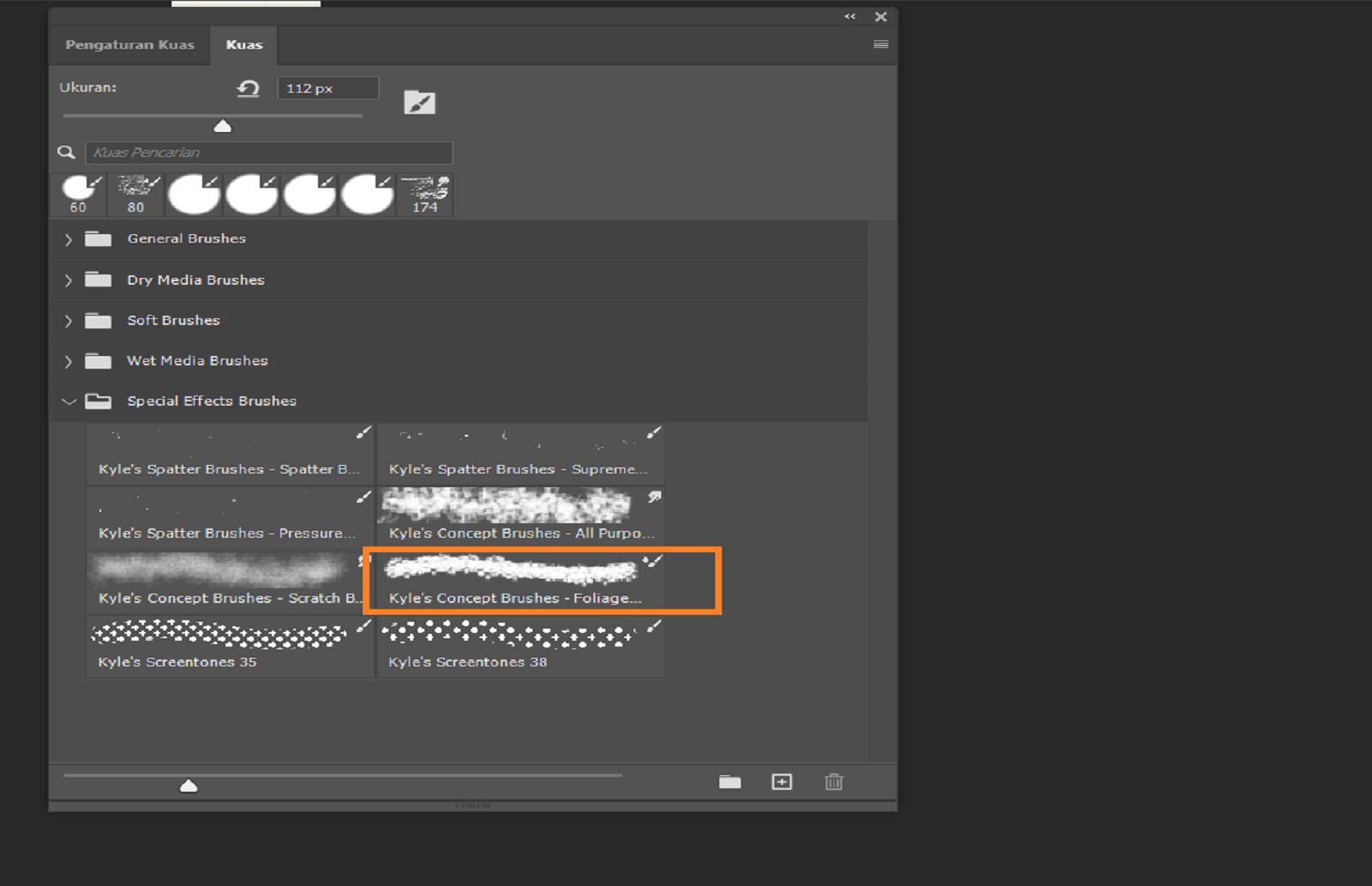
Task: Expand the Wet Media Brushes folder
Action: coord(69,361)
